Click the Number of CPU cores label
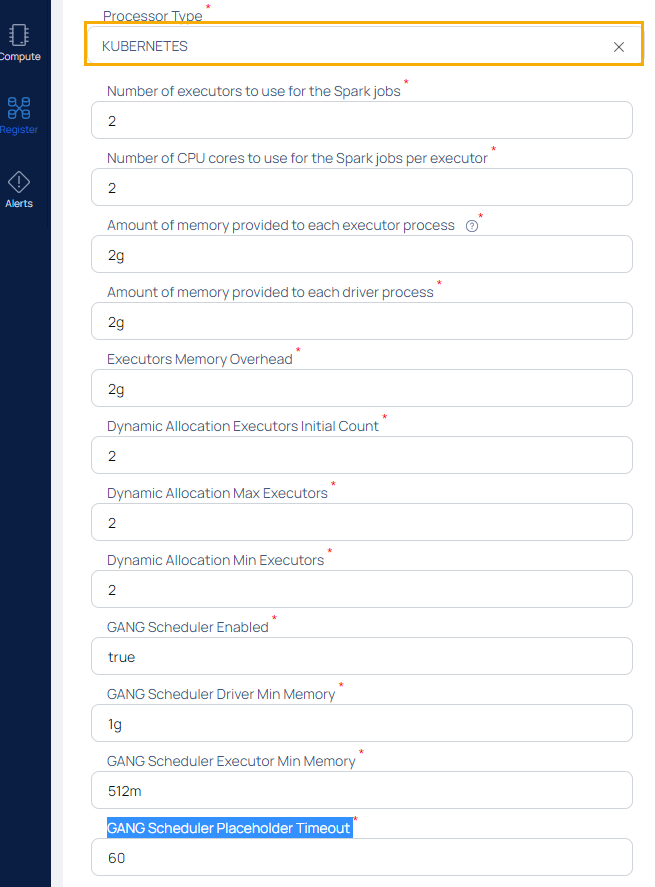Screen dimensions: 655x887 pos(297,158)
